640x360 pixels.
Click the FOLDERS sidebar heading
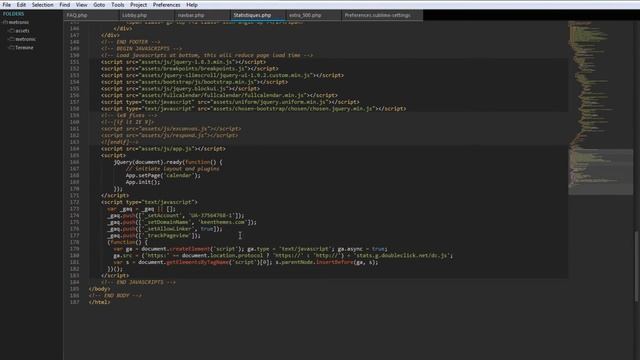click(13, 14)
